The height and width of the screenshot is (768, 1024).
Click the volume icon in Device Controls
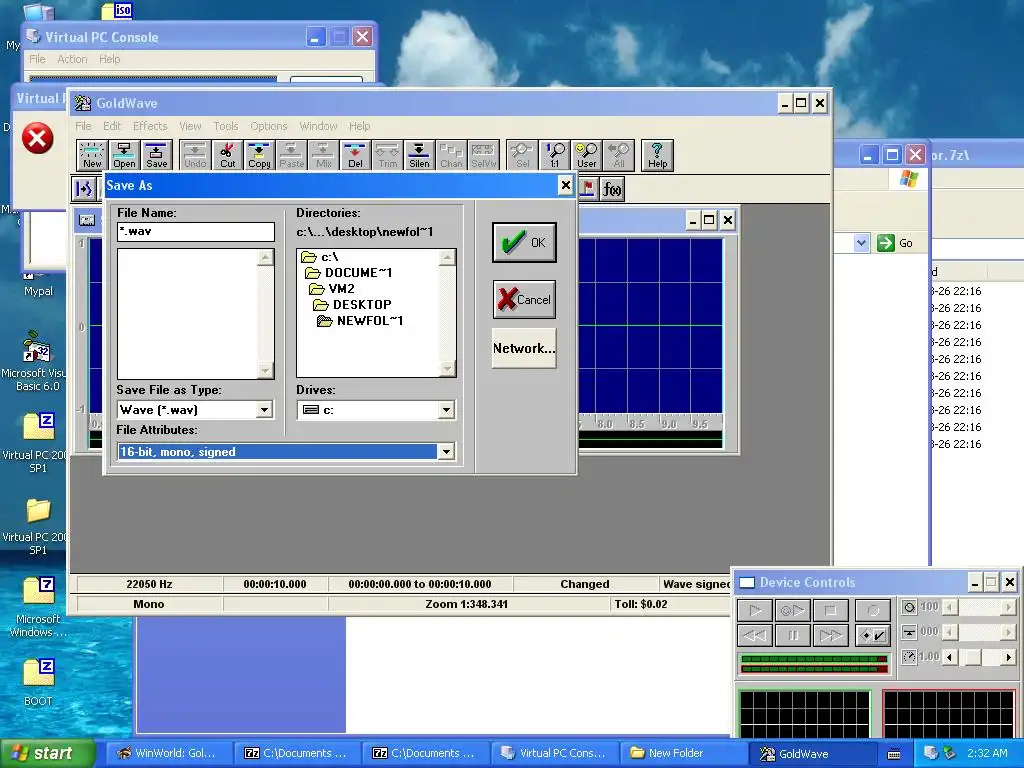click(909, 607)
